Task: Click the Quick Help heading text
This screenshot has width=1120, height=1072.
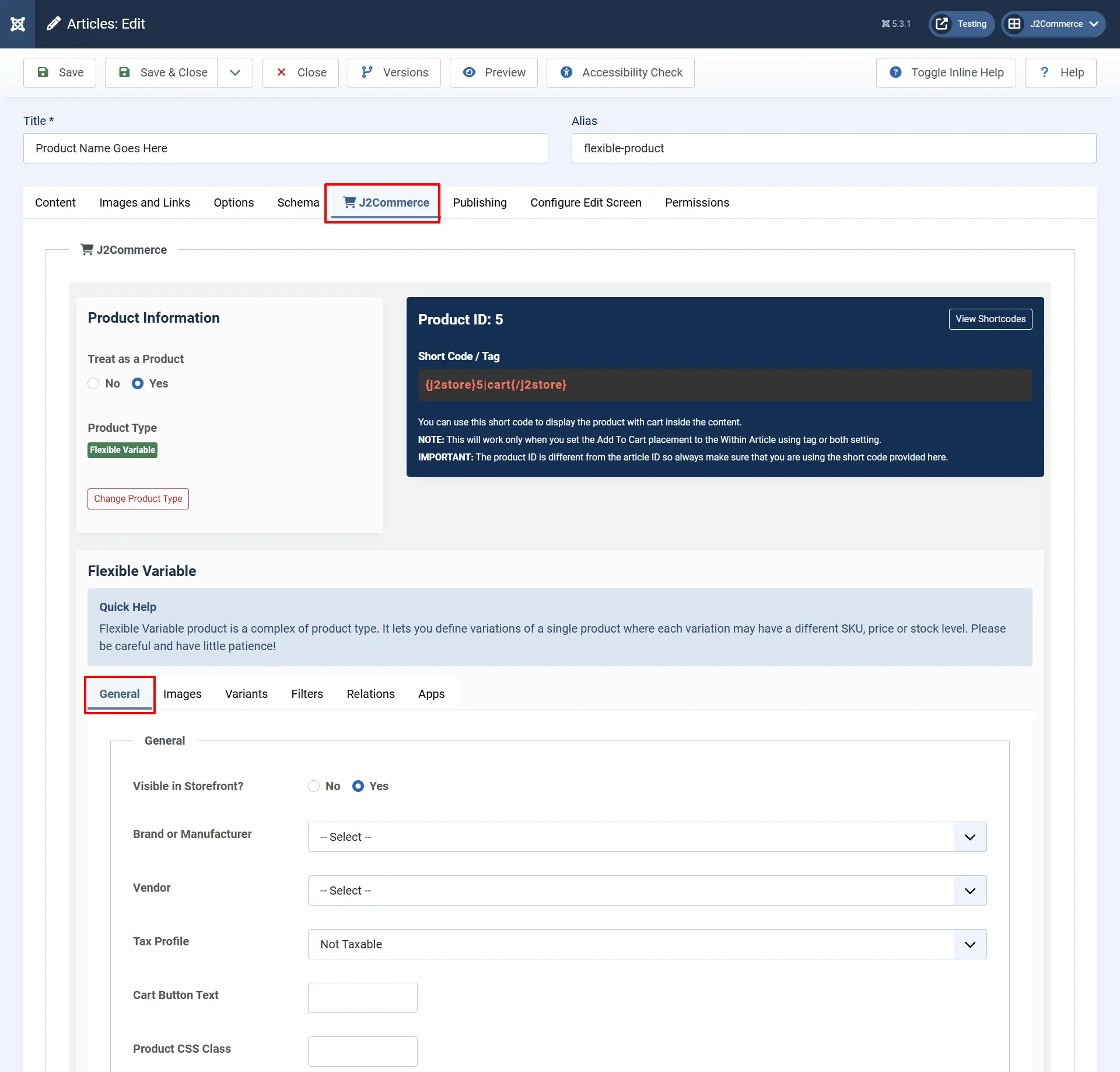Action: pos(128,607)
